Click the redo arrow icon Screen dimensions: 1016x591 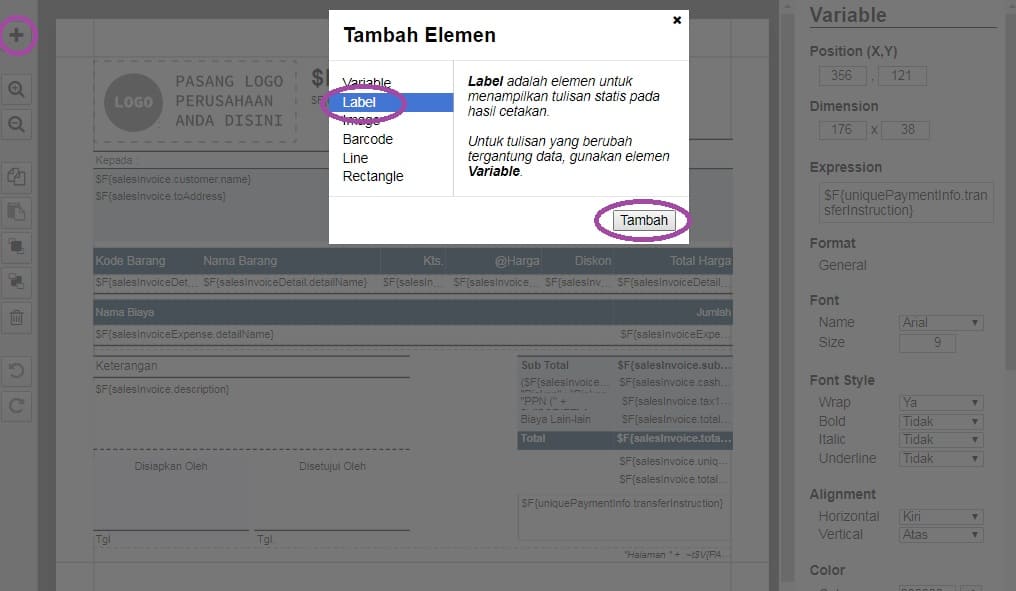pyautogui.click(x=17, y=406)
